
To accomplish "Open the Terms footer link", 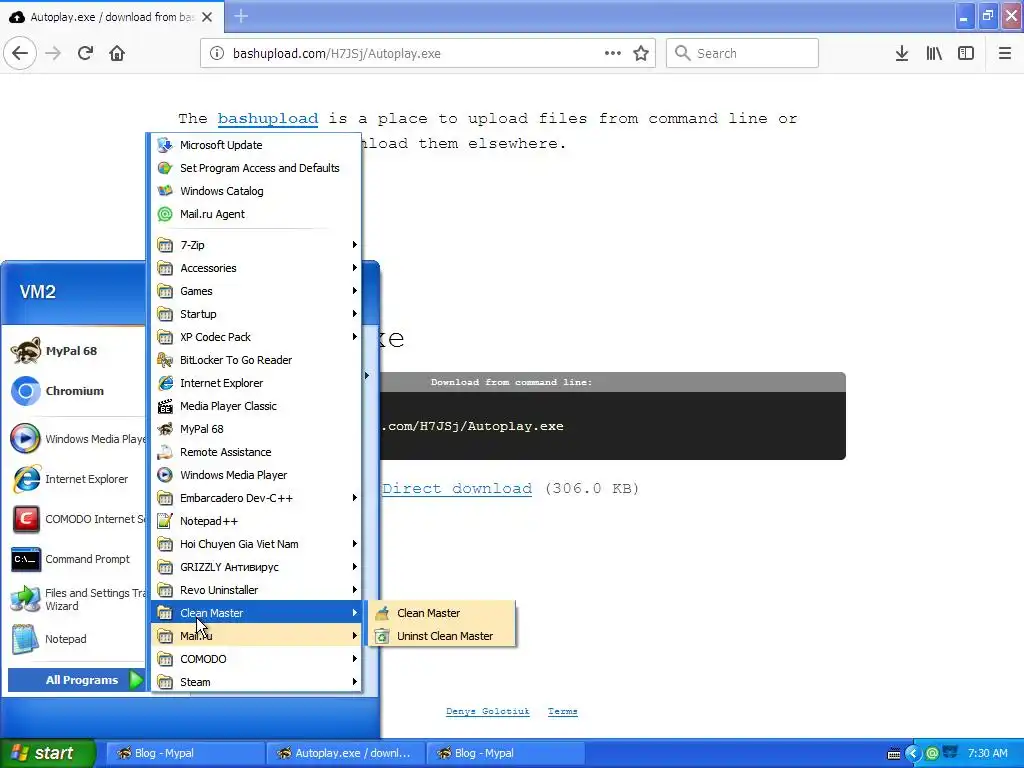I will 562,711.
